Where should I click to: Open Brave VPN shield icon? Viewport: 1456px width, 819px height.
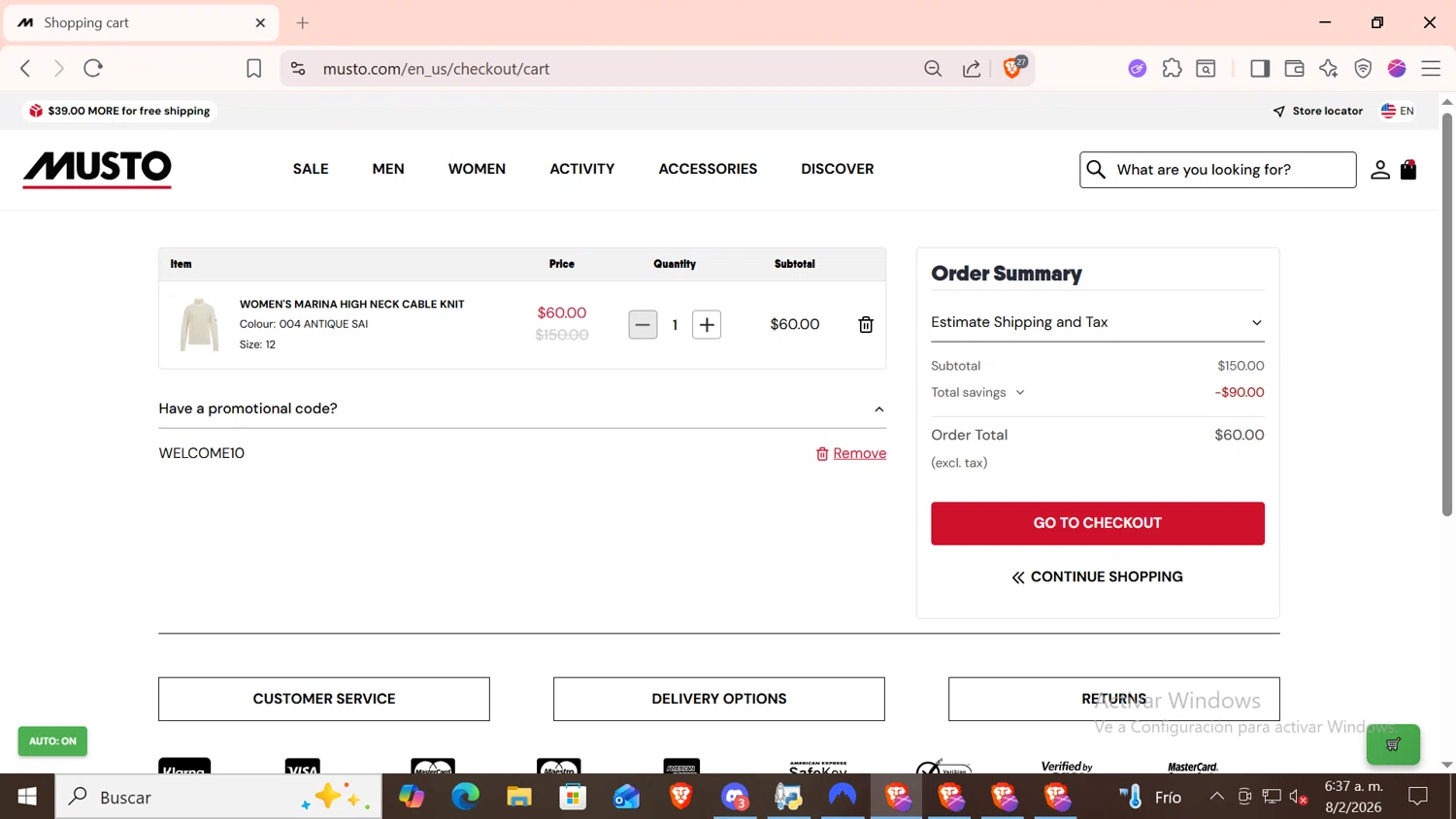(1363, 68)
